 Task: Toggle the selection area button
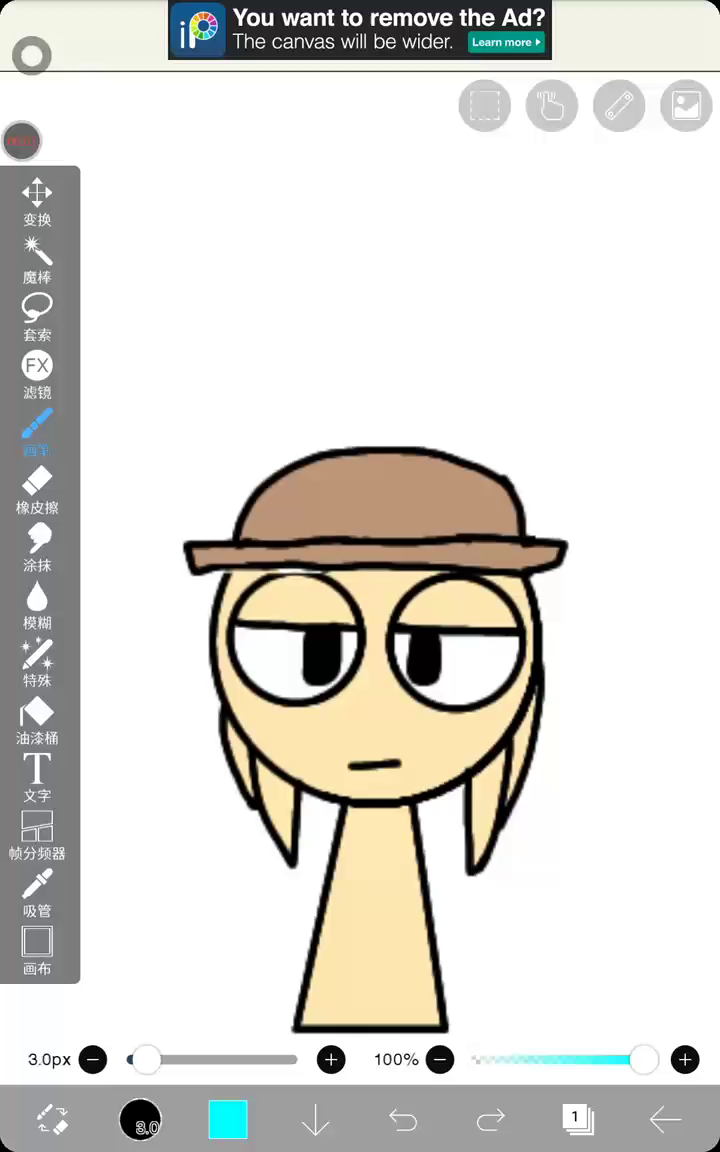pos(485,105)
